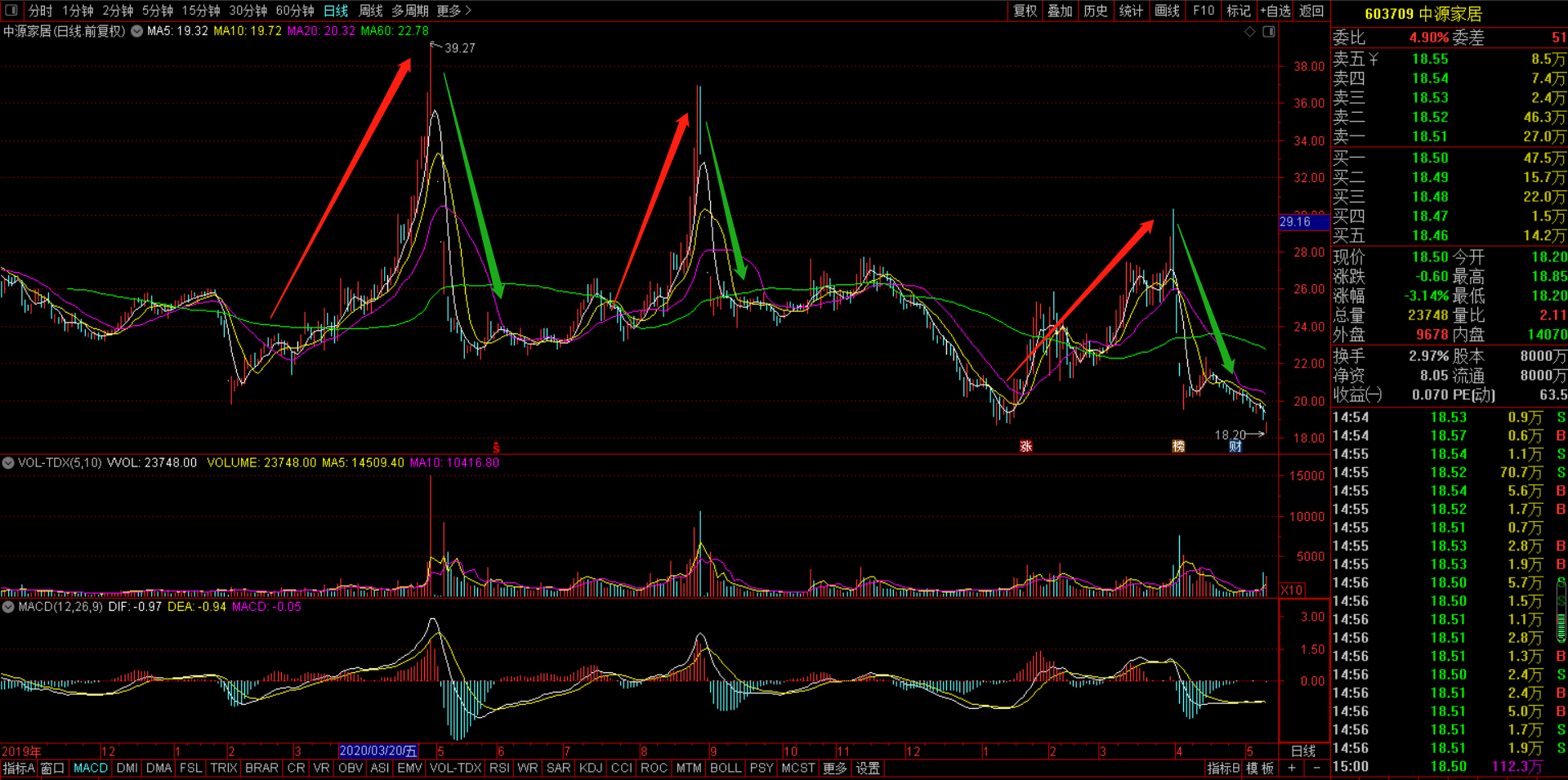Screen dimensions: 1568x780
Task: Click the +自选 add to watchlist button
Action: coord(1275,11)
